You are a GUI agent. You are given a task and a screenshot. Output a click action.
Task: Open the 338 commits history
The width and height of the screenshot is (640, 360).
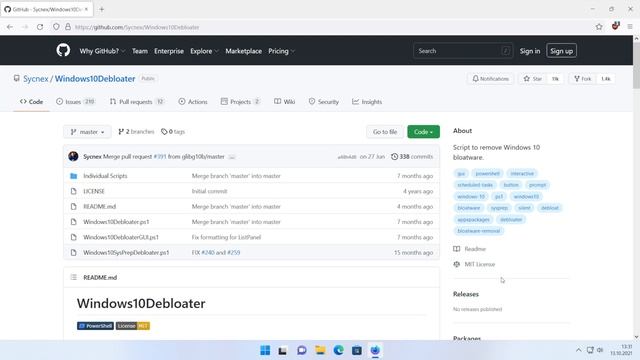pyautogui.click(x=412, y=156)
